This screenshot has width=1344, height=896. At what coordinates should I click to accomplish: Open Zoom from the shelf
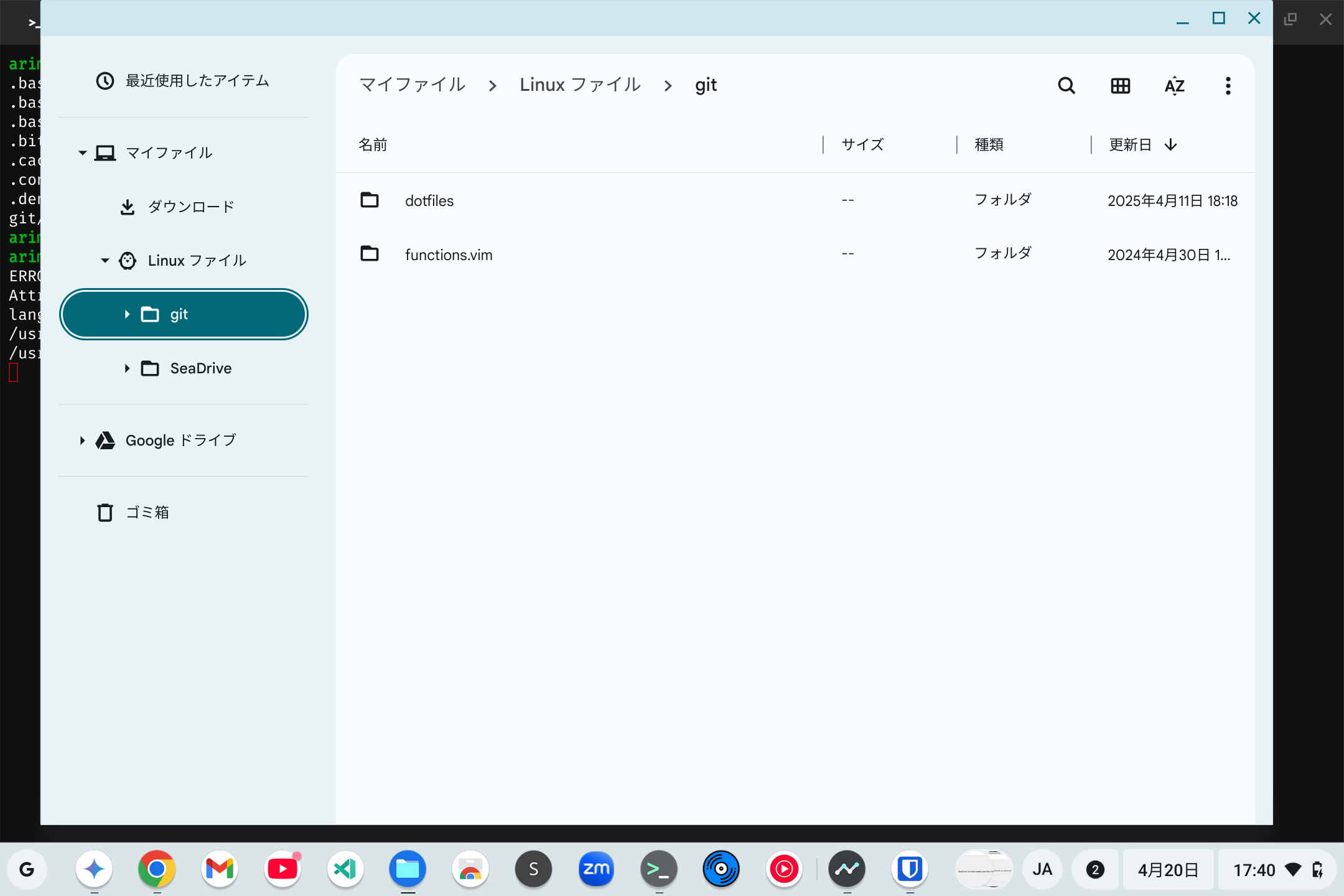pyautogui.click(x=596, y=869)
